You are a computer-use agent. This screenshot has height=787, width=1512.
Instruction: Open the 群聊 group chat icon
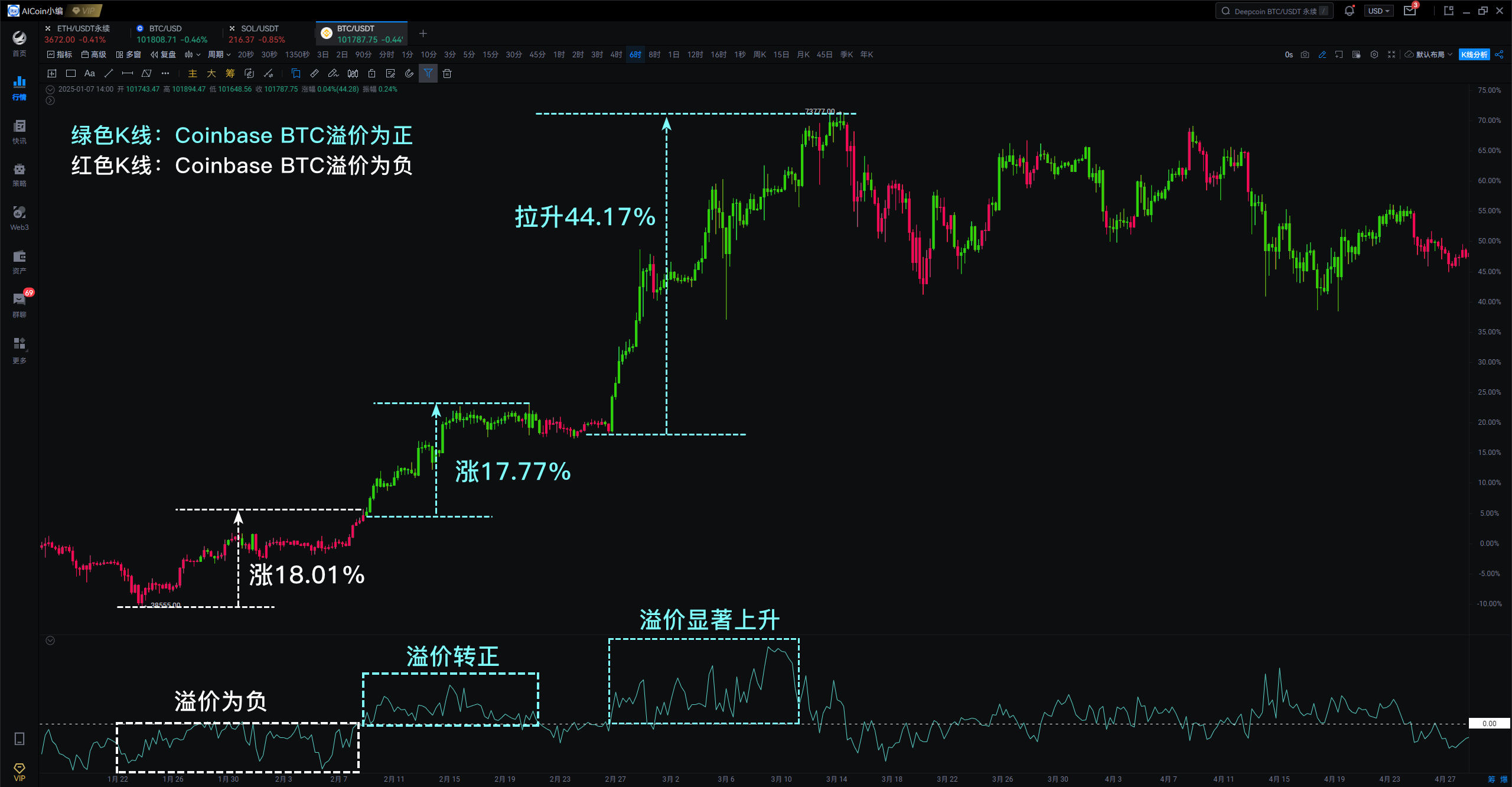pos(19,305)
